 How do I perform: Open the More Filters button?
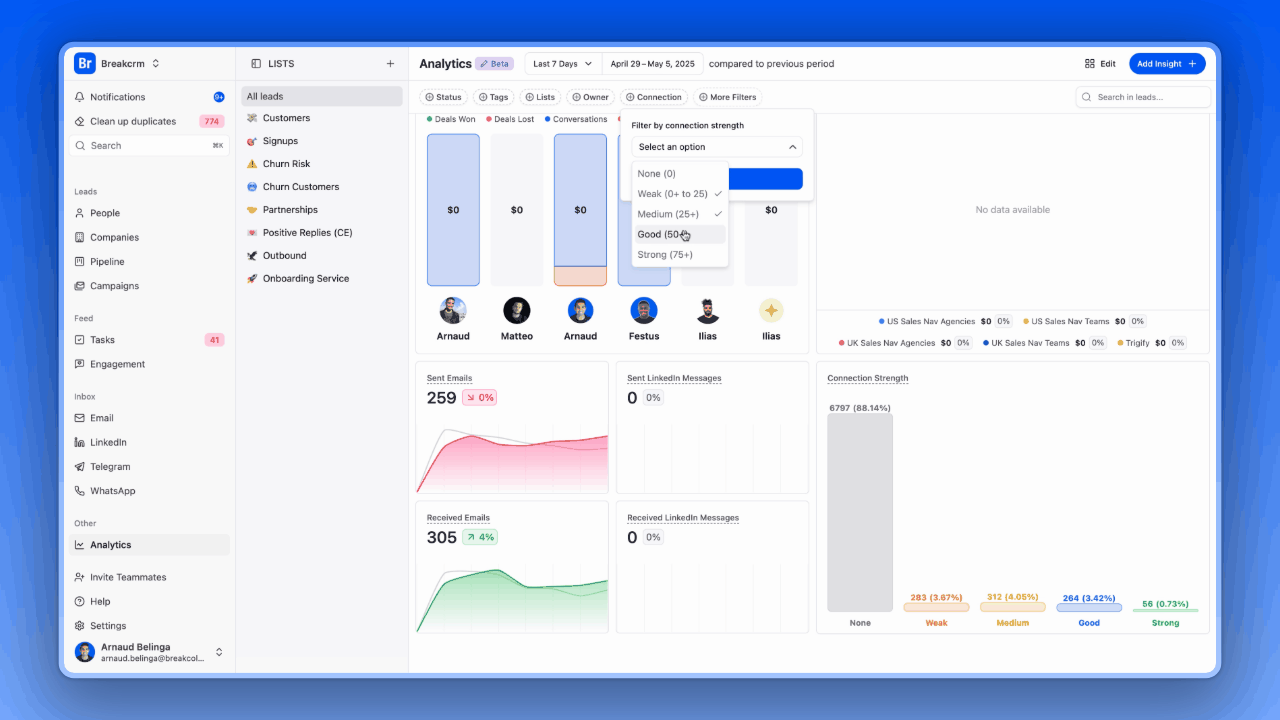pyautogui.click(x=727, y=97)
